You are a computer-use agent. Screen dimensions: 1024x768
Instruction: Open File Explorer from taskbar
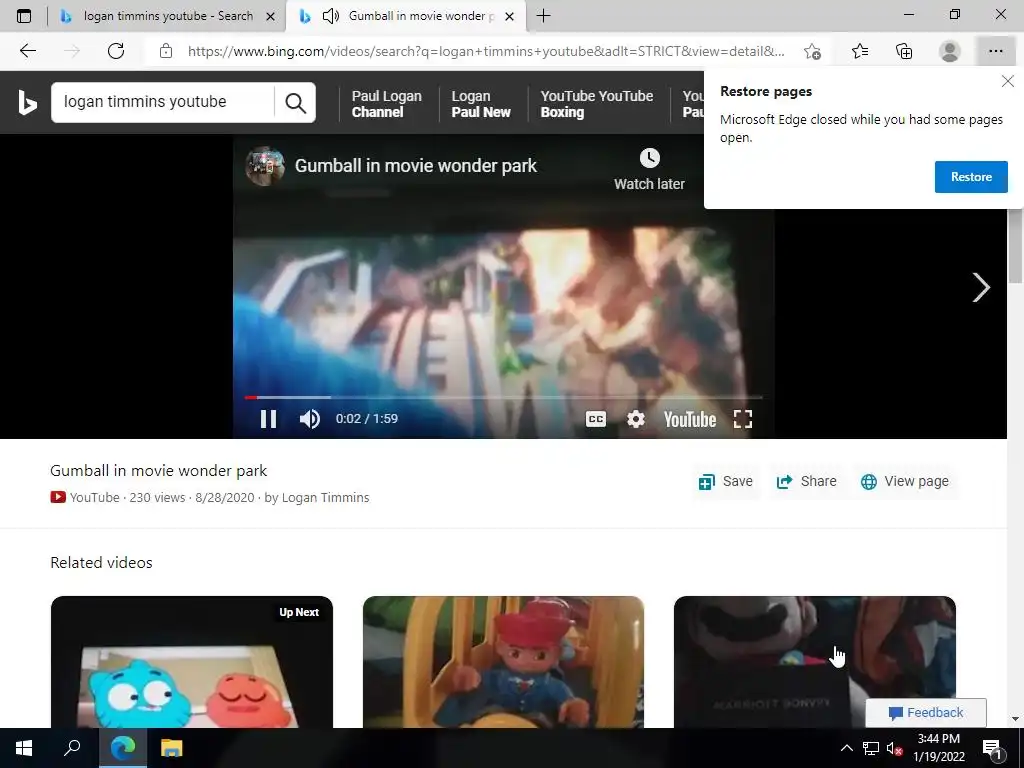pos(172,748)
